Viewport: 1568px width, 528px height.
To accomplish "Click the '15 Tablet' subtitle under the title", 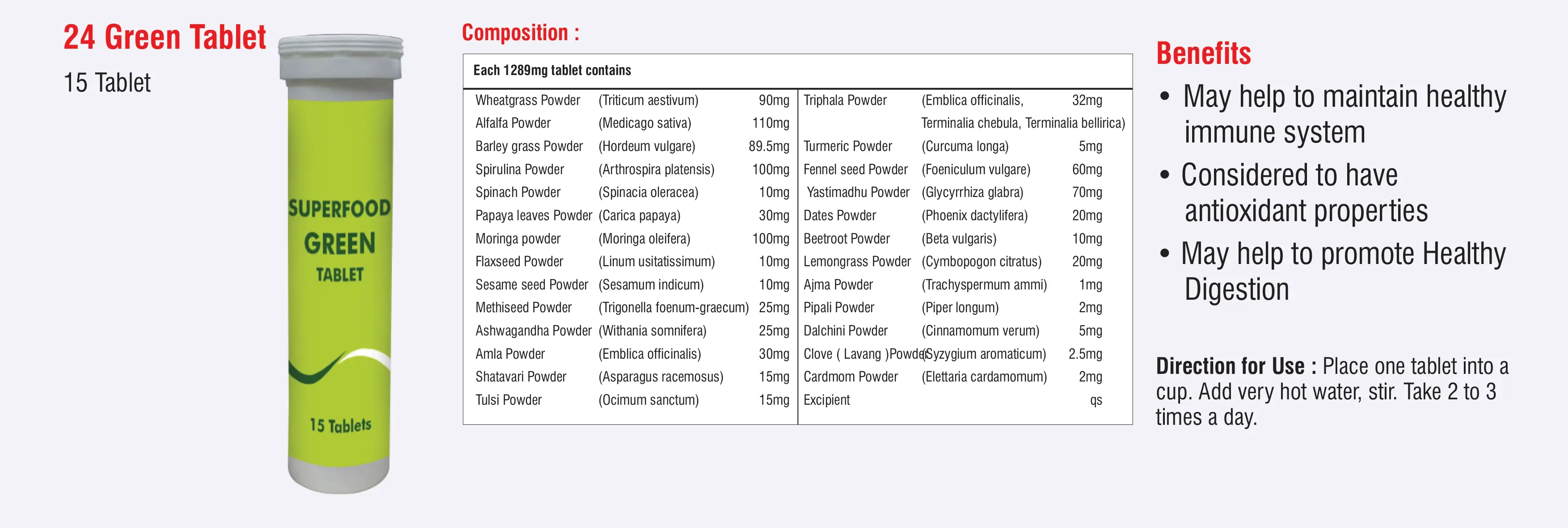I will (107, 83).
